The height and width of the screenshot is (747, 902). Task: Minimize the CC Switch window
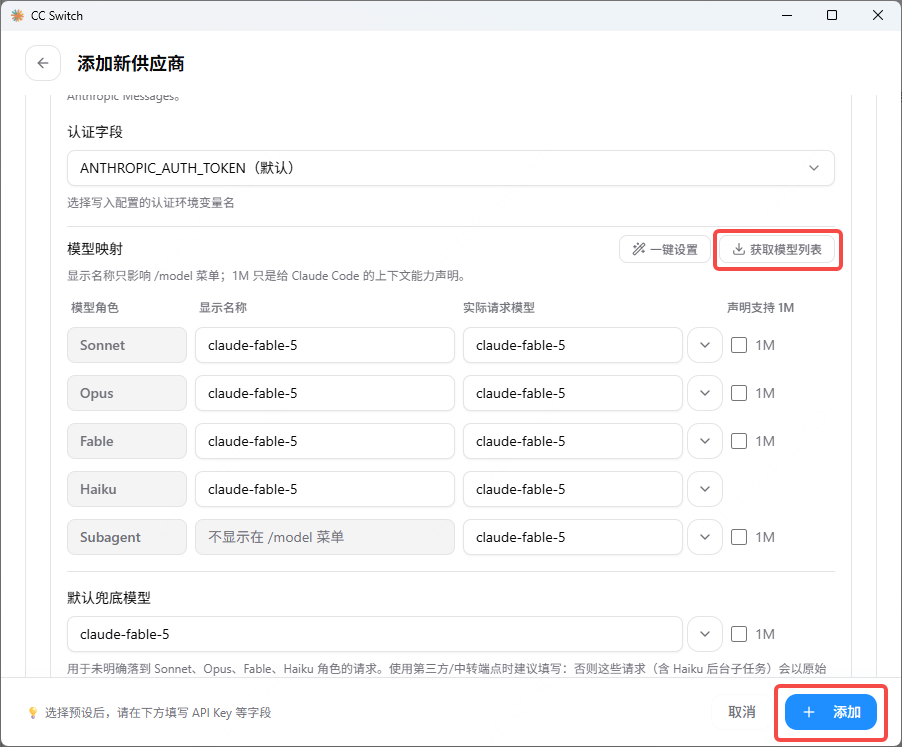pos(787,16)
